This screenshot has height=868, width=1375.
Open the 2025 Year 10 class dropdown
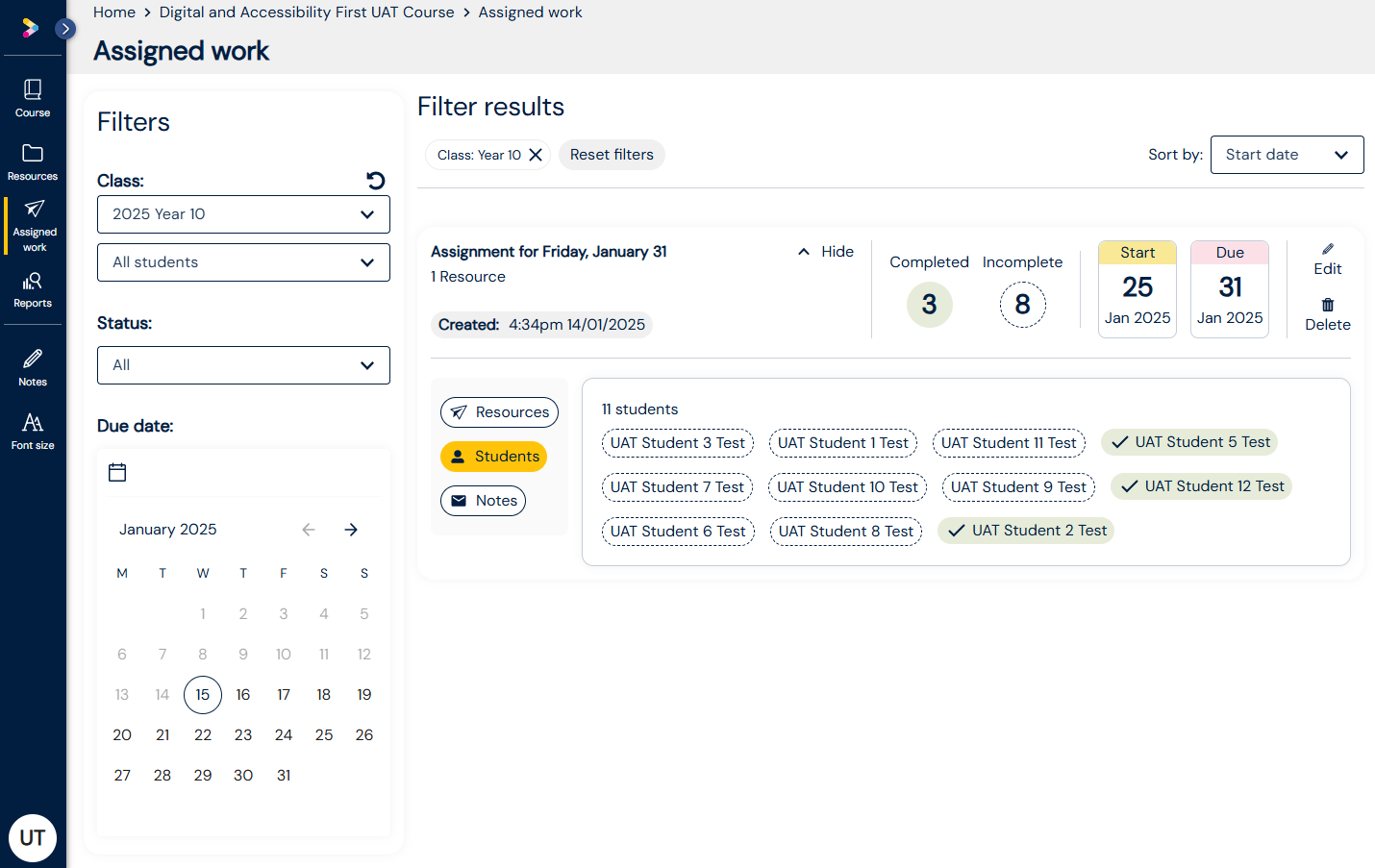[x=243, y=214]
